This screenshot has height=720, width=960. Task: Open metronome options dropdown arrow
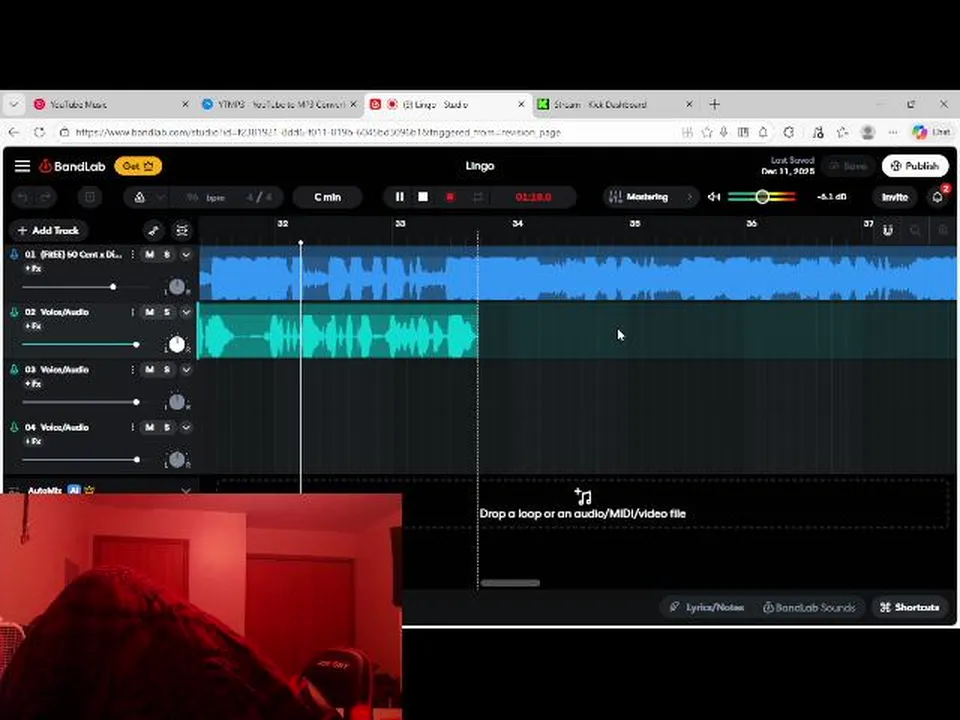coord(161,197)
